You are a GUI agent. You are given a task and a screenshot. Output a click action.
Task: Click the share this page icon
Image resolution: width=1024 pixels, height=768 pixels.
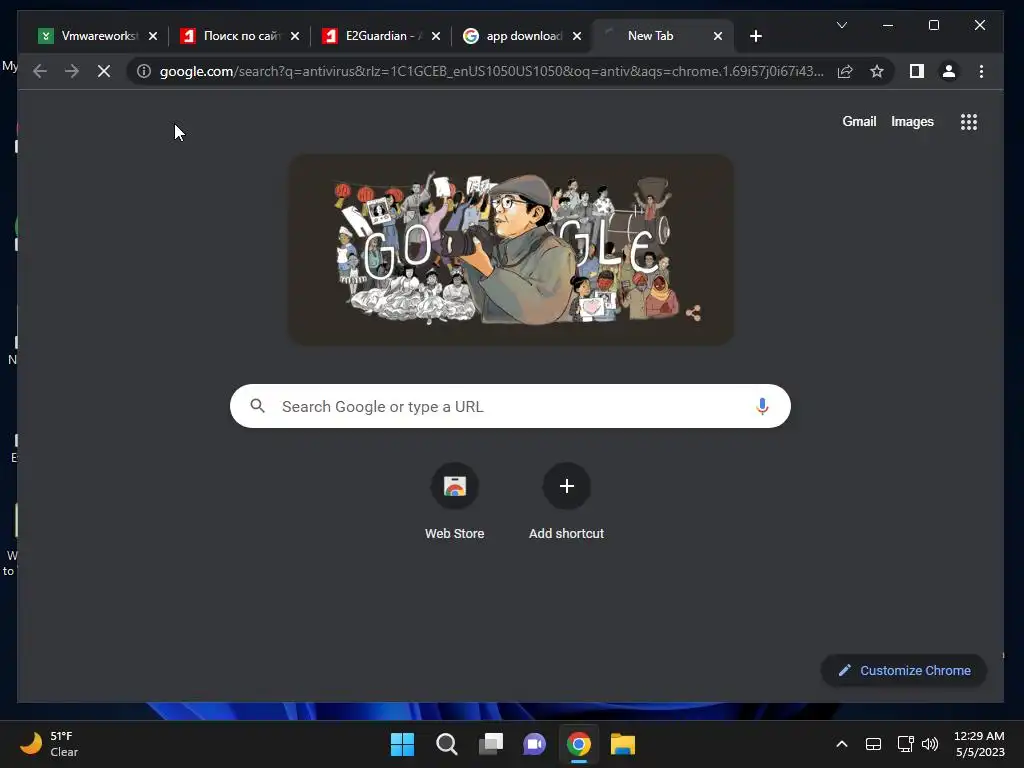(845, 71)
